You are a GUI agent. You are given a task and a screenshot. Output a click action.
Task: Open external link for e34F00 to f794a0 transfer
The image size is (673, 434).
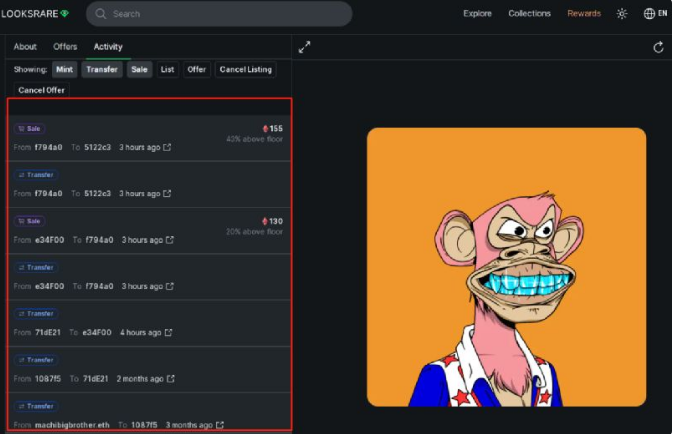pos(170,286)
